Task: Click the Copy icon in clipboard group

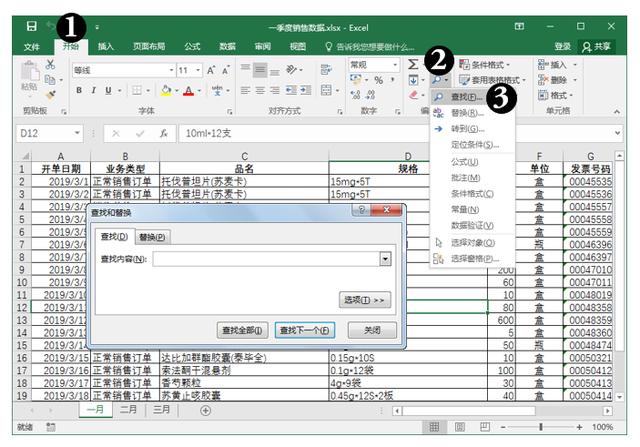Action: [x=49, y=80]
